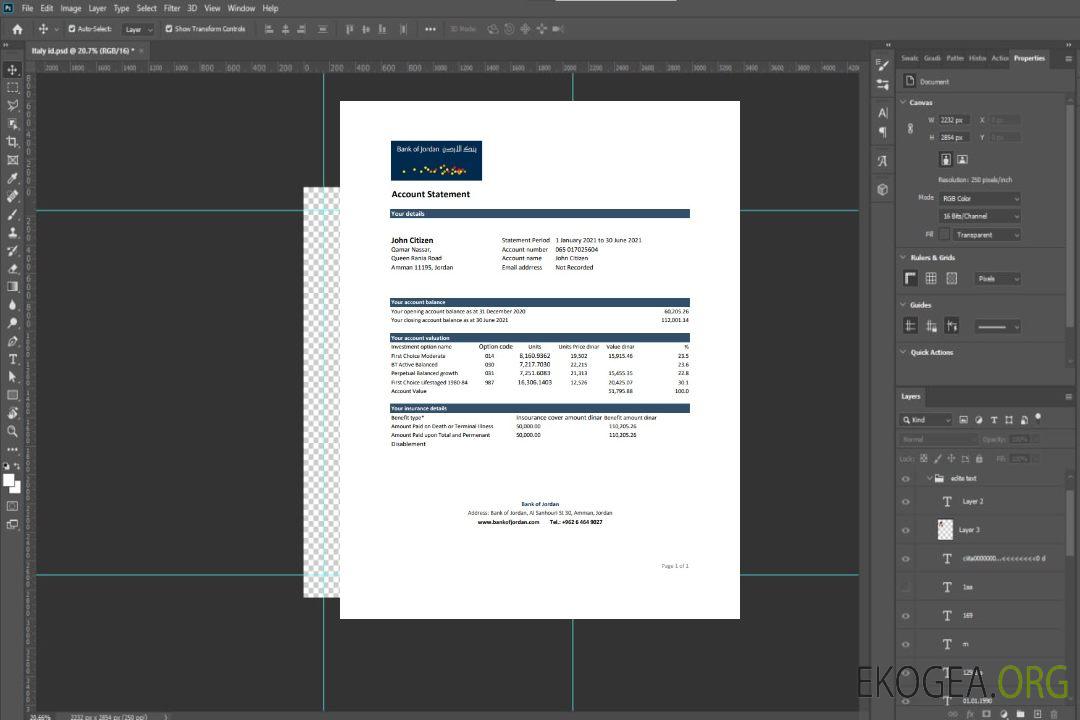Click the more options ellipsis in options bar
The image size is (1080, 720).
coord(430,29)
